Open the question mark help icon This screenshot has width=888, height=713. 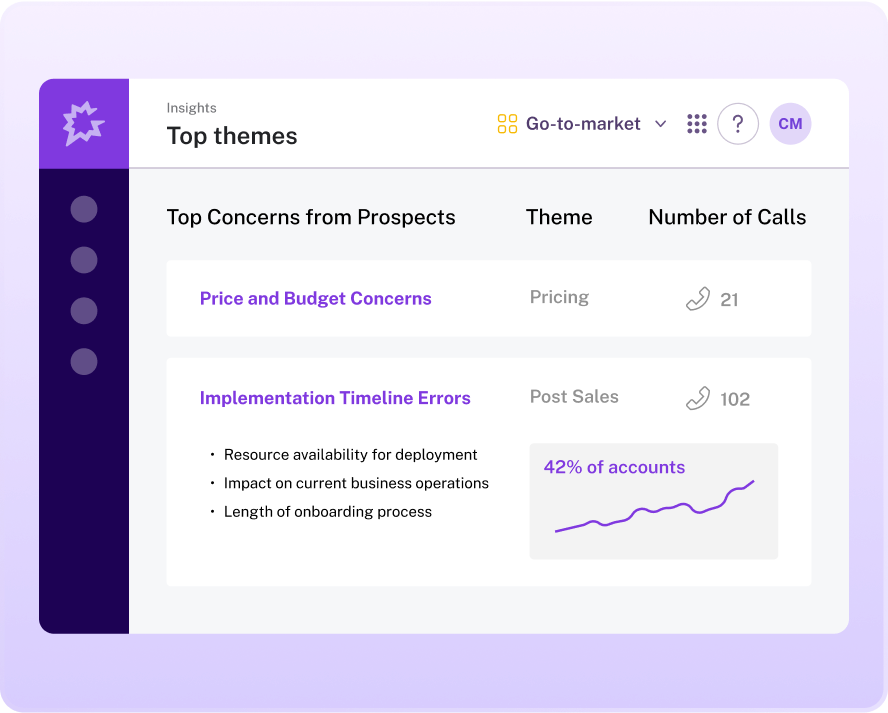pyautogui.click(x=738, y=123)
